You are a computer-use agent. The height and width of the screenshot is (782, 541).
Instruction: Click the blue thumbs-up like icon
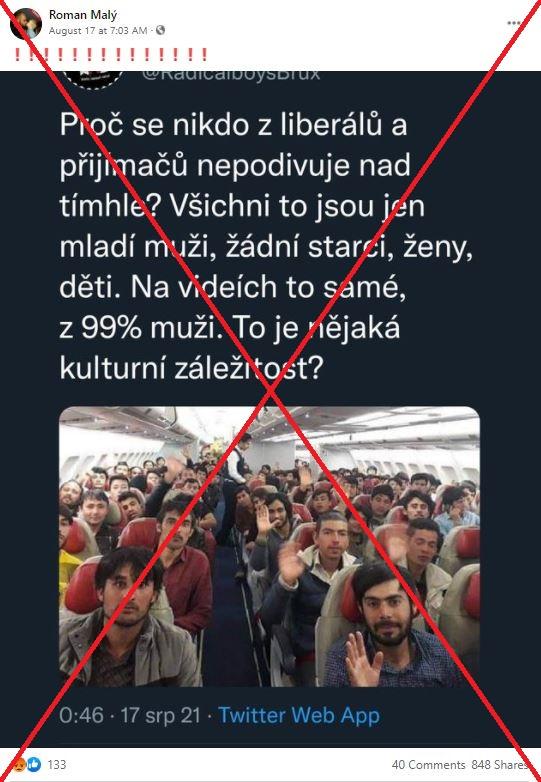click(33, 764)
